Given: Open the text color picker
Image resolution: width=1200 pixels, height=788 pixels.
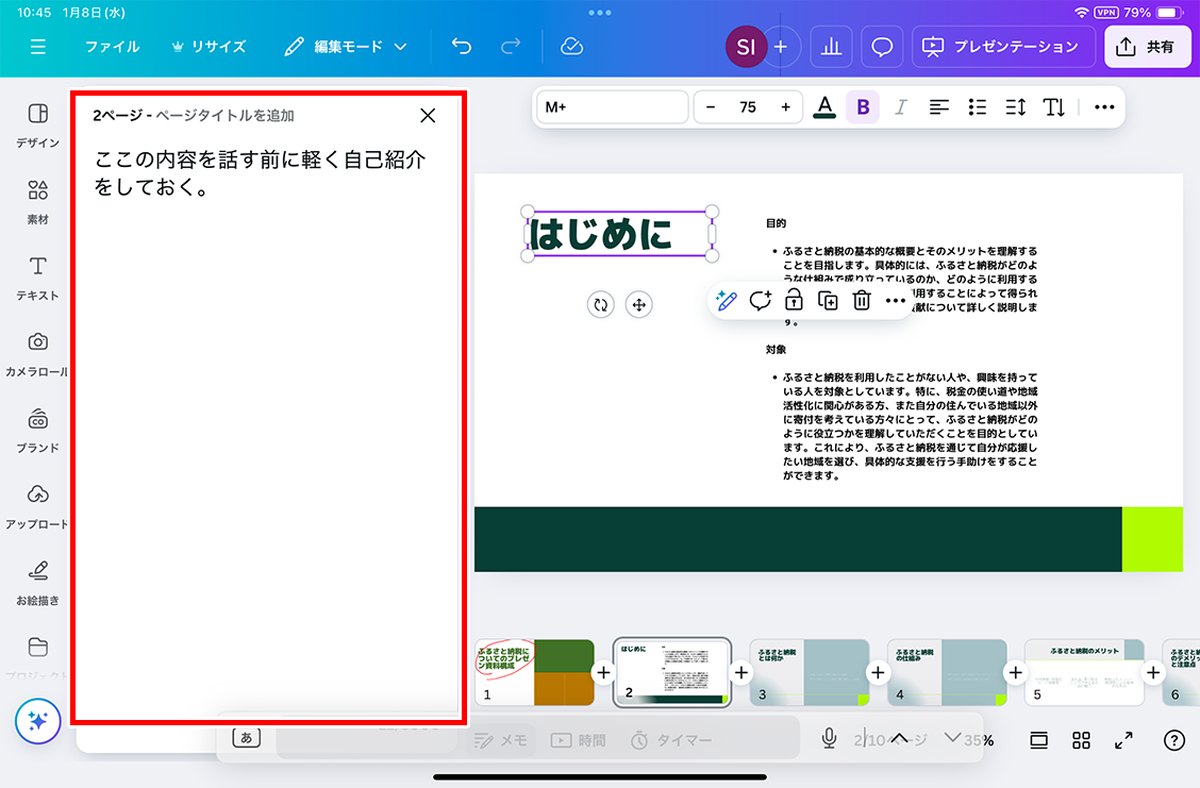Looking at the screenshot, I should [824, 107].
